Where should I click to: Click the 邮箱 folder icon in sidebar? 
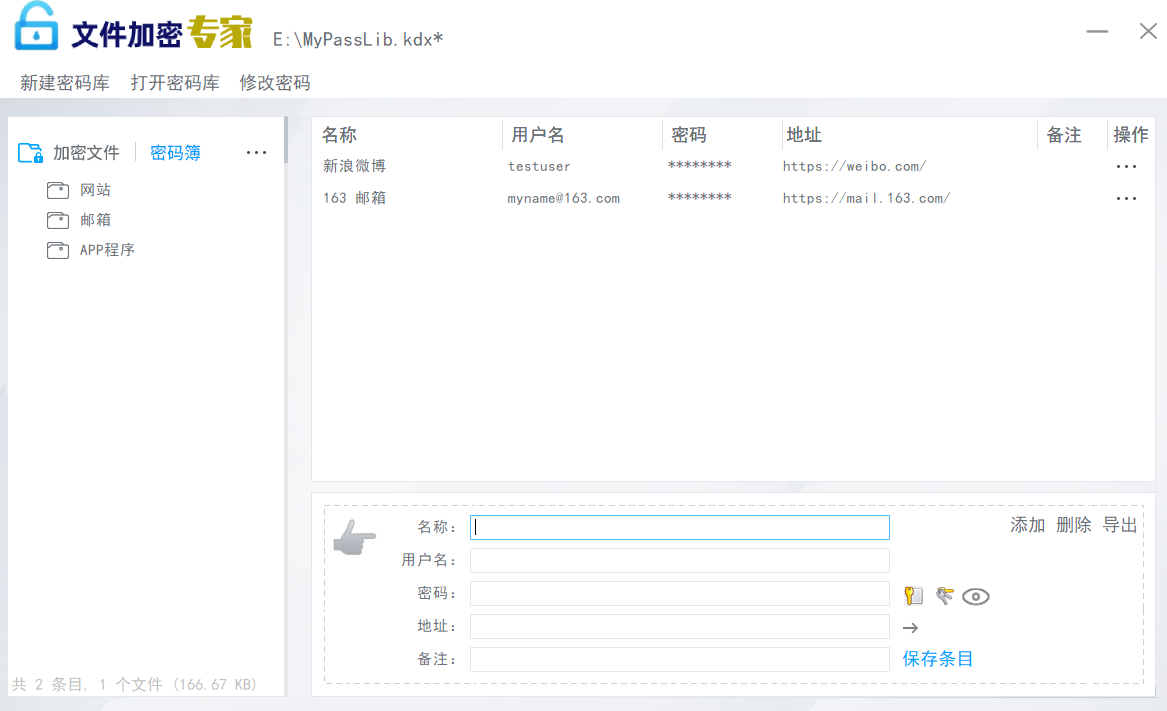pyautogui.click(x=58, y=220)
